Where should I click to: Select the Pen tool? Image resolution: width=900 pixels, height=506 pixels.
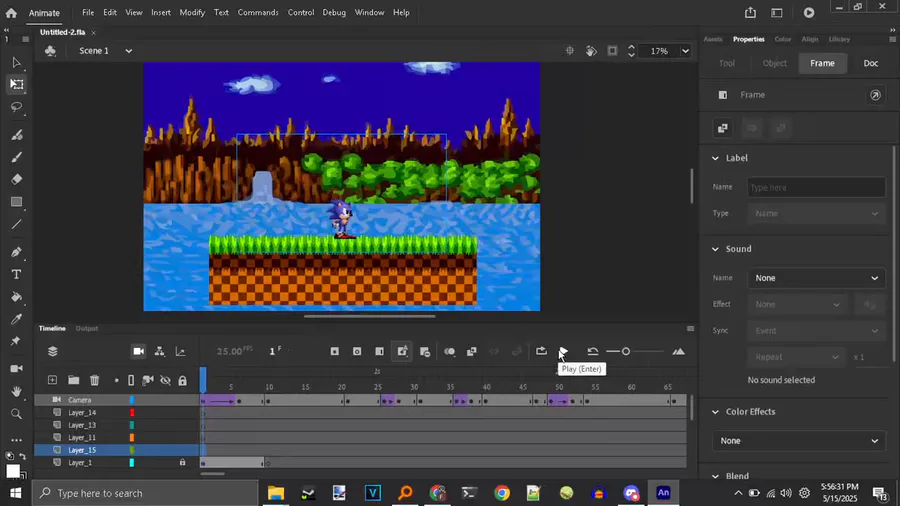(x=16, y=252)
